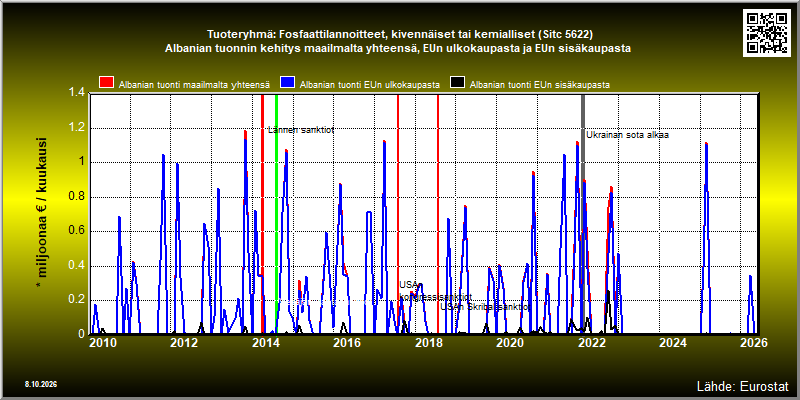800x400 pixels.
Task: Click the 'miljoonaa € / kuukausi' axis title
Action: [41, 213]
